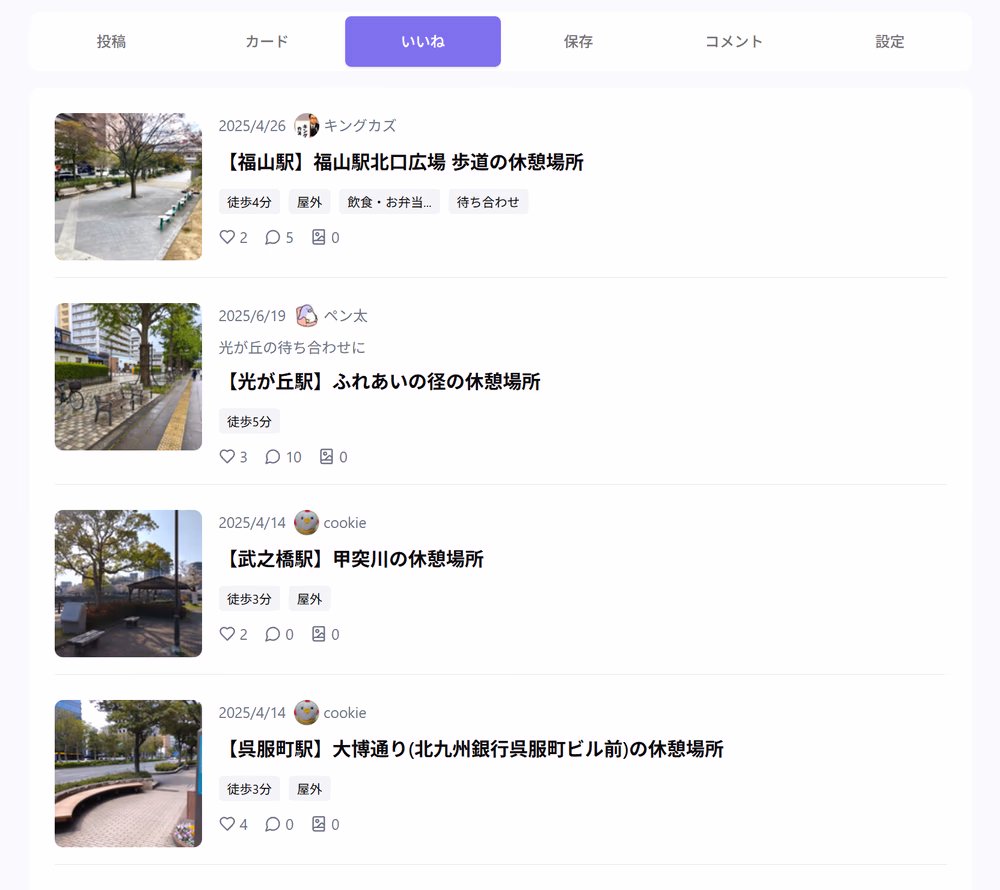Open comments icon on the 呉服町駅 post

click(272, 824)
